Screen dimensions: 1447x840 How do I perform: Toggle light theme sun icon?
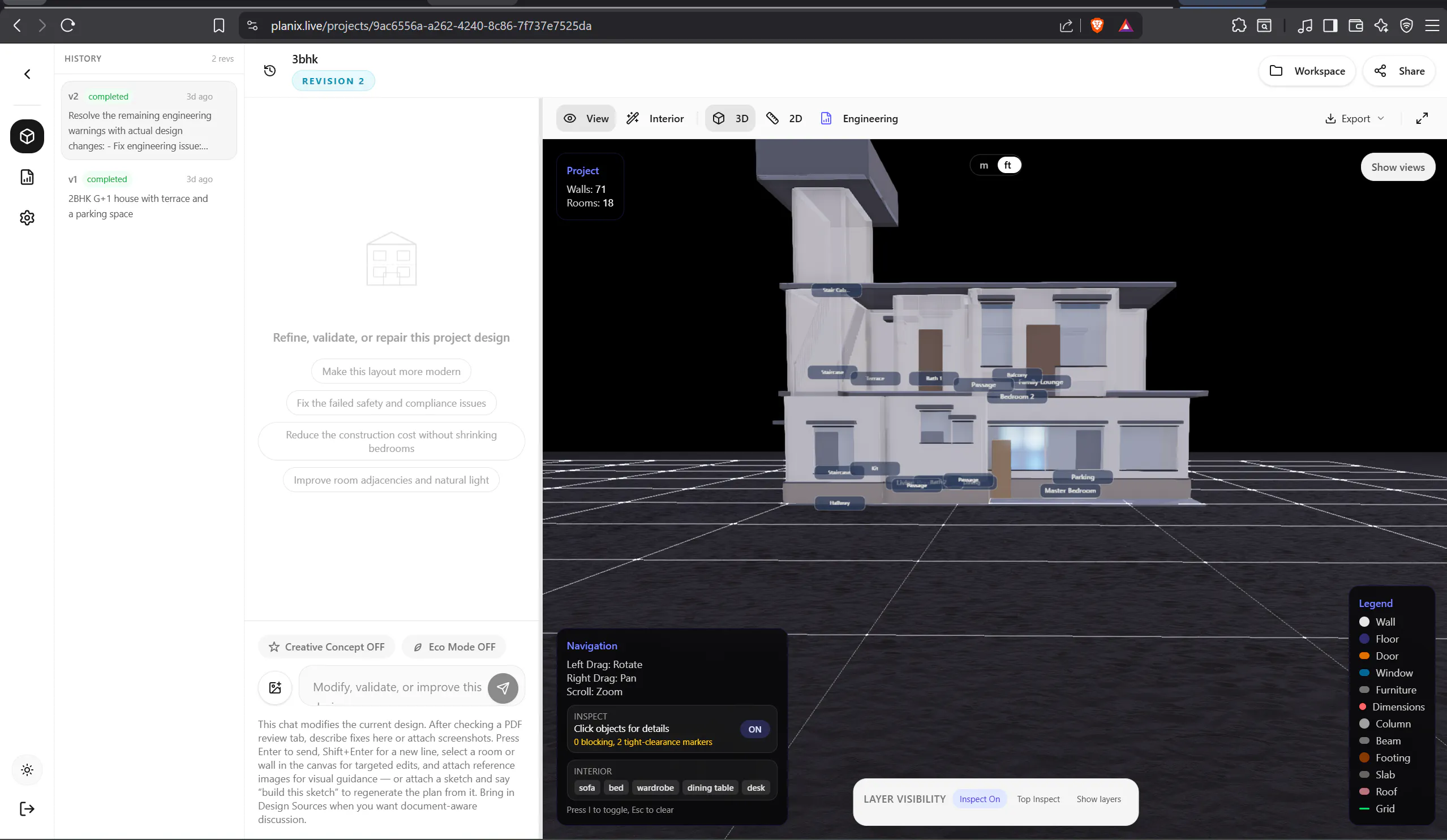pos(27,769)
